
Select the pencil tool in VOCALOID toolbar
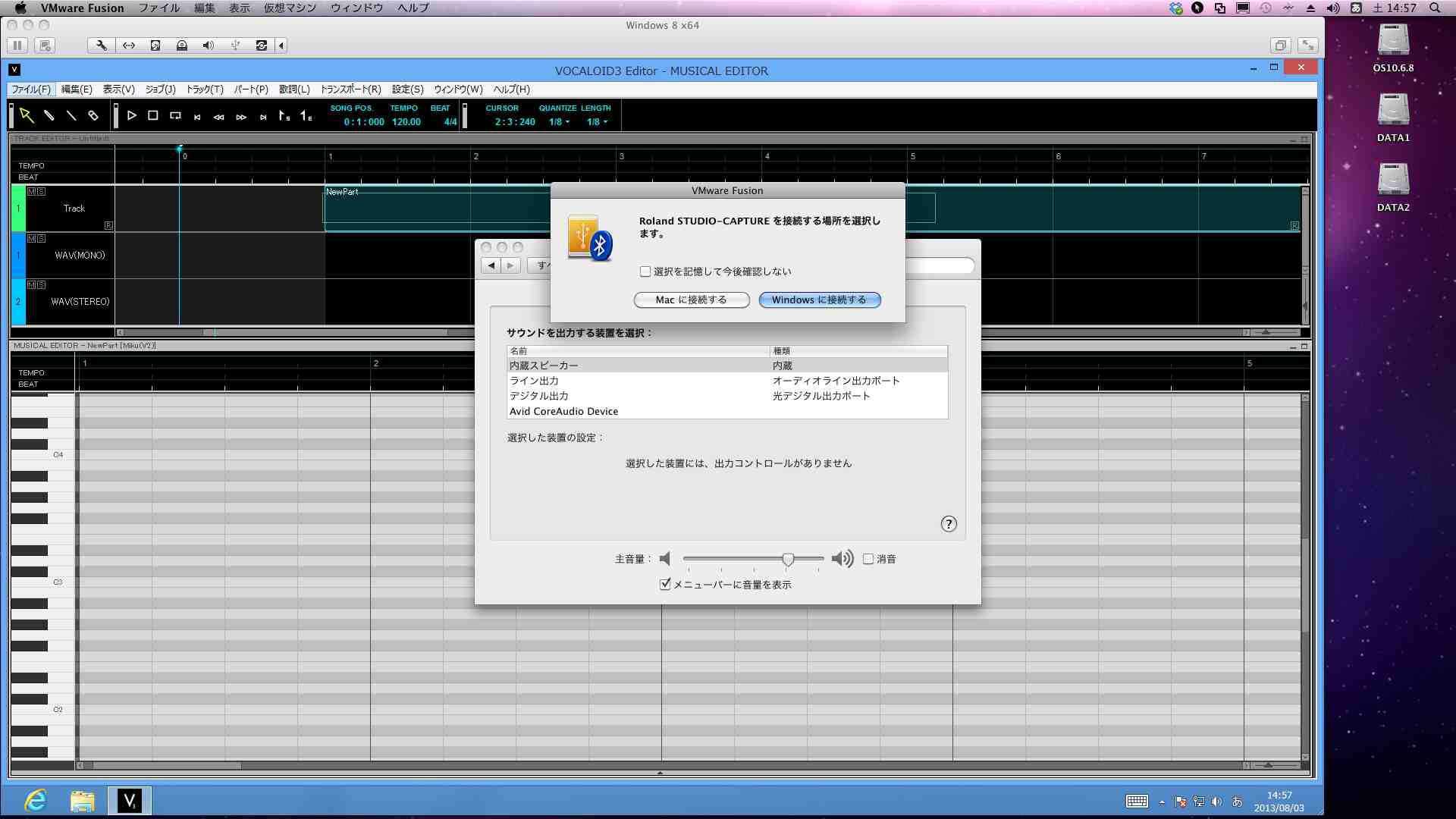49,115
